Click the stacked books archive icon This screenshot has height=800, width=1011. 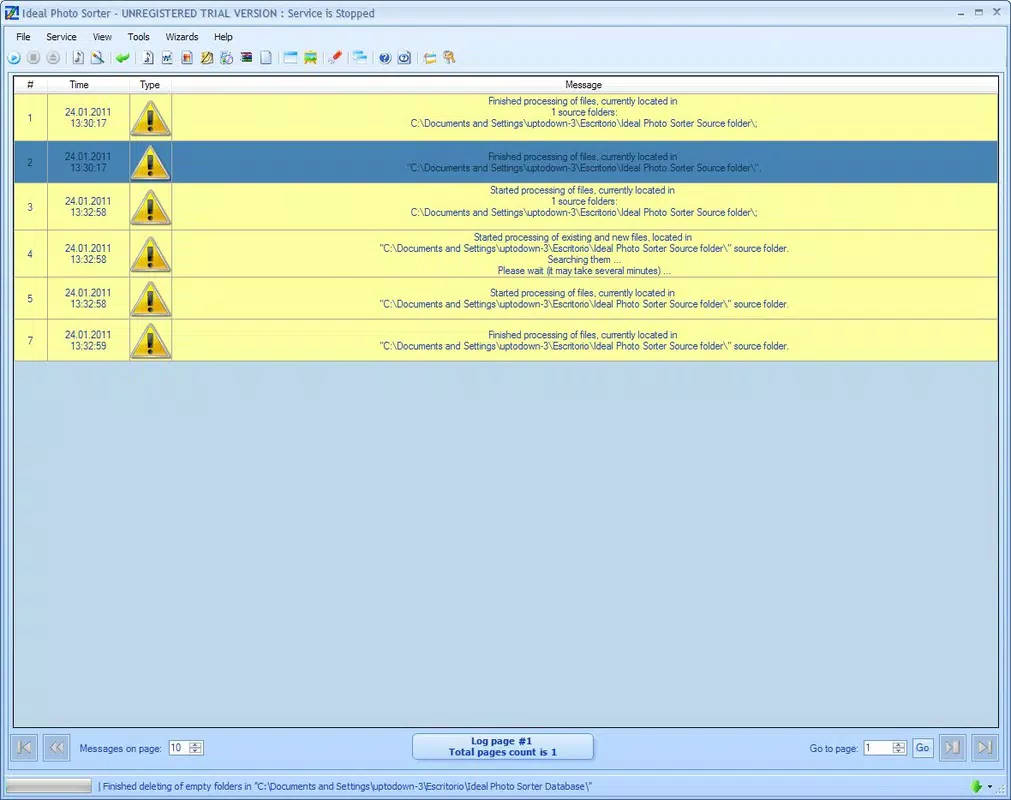pyautogui.click(x=246, y=58)
